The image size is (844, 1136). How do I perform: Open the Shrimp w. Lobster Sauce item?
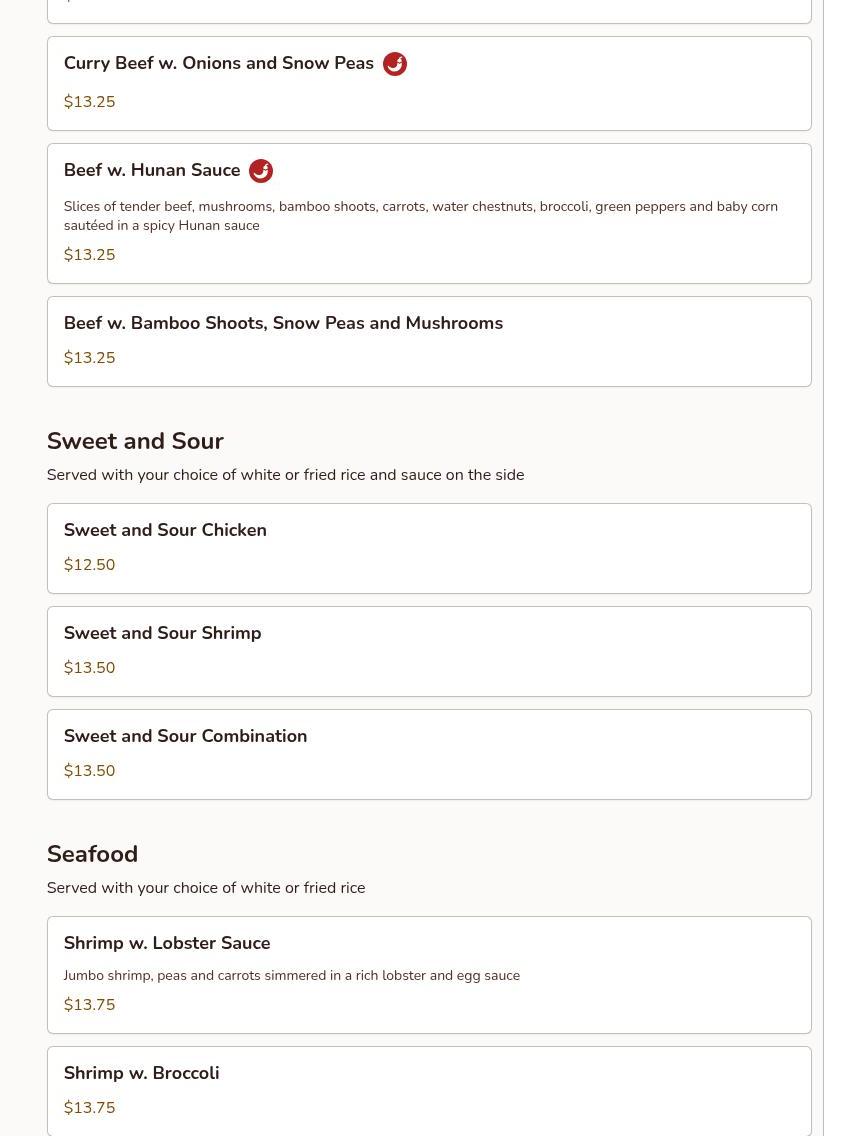tap(167, 944)
